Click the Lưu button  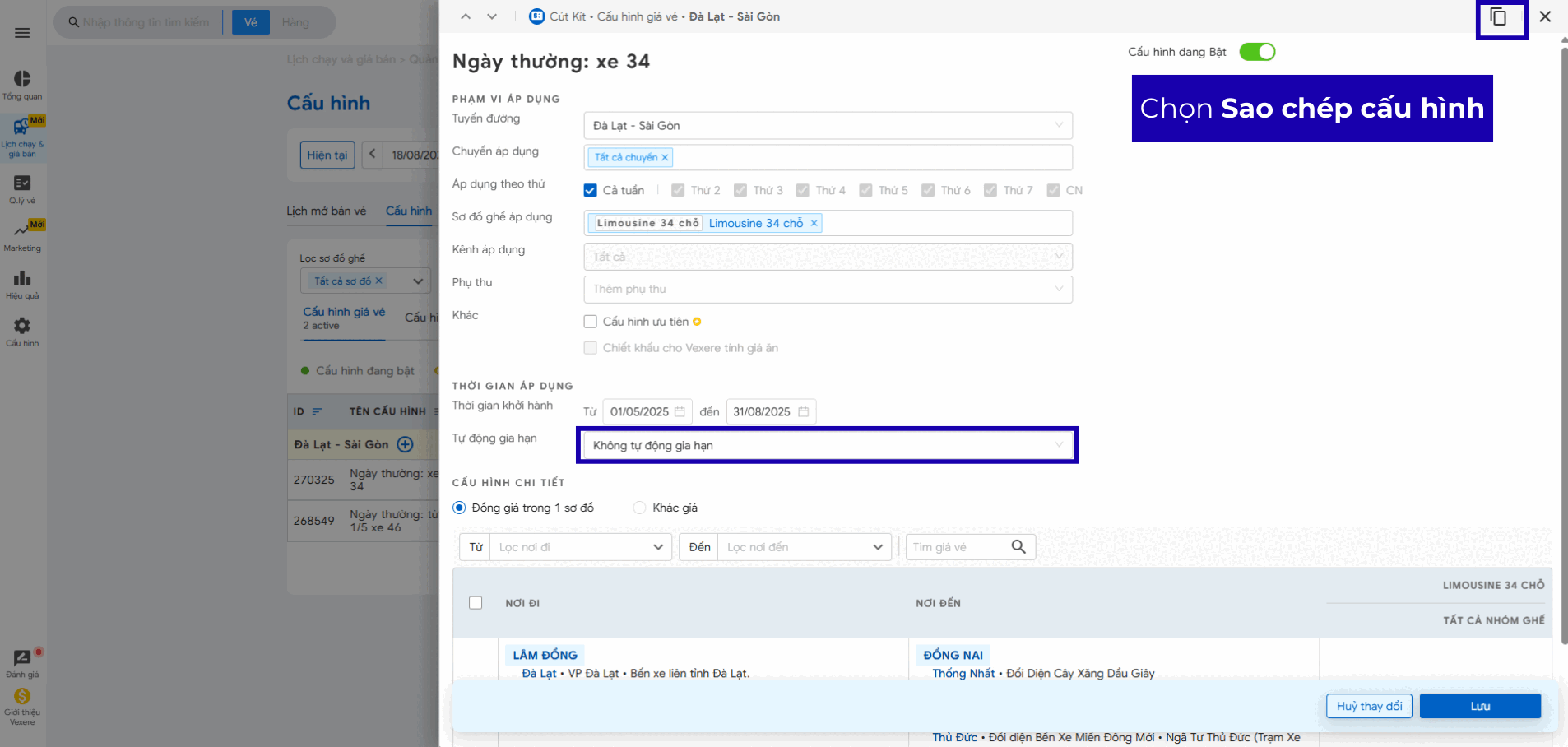pyautogui.click(x=1479, y=706)
